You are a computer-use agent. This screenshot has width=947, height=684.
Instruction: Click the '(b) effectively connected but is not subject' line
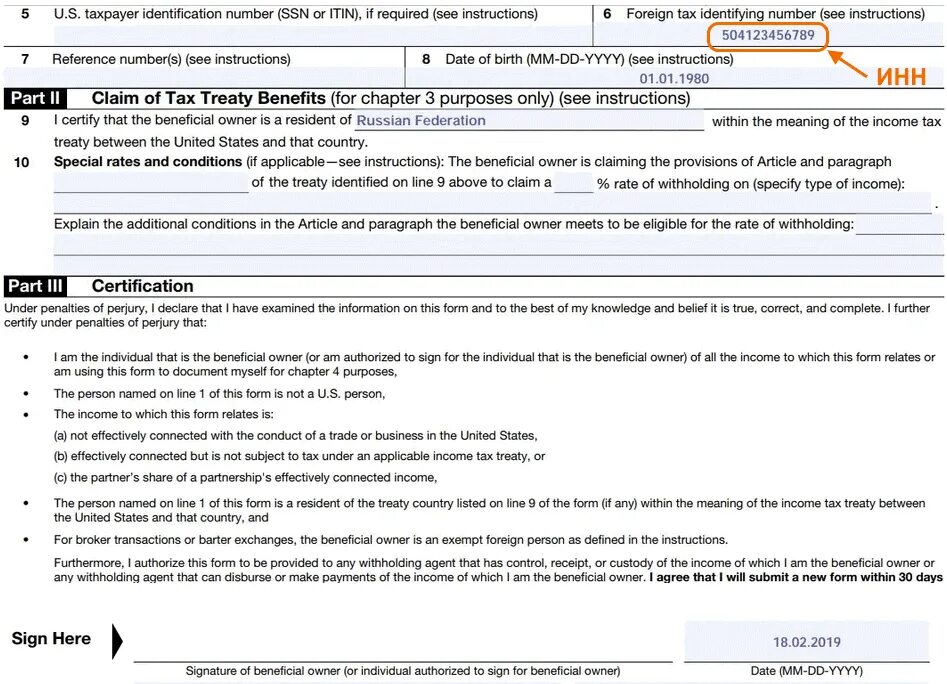(300, 456)
